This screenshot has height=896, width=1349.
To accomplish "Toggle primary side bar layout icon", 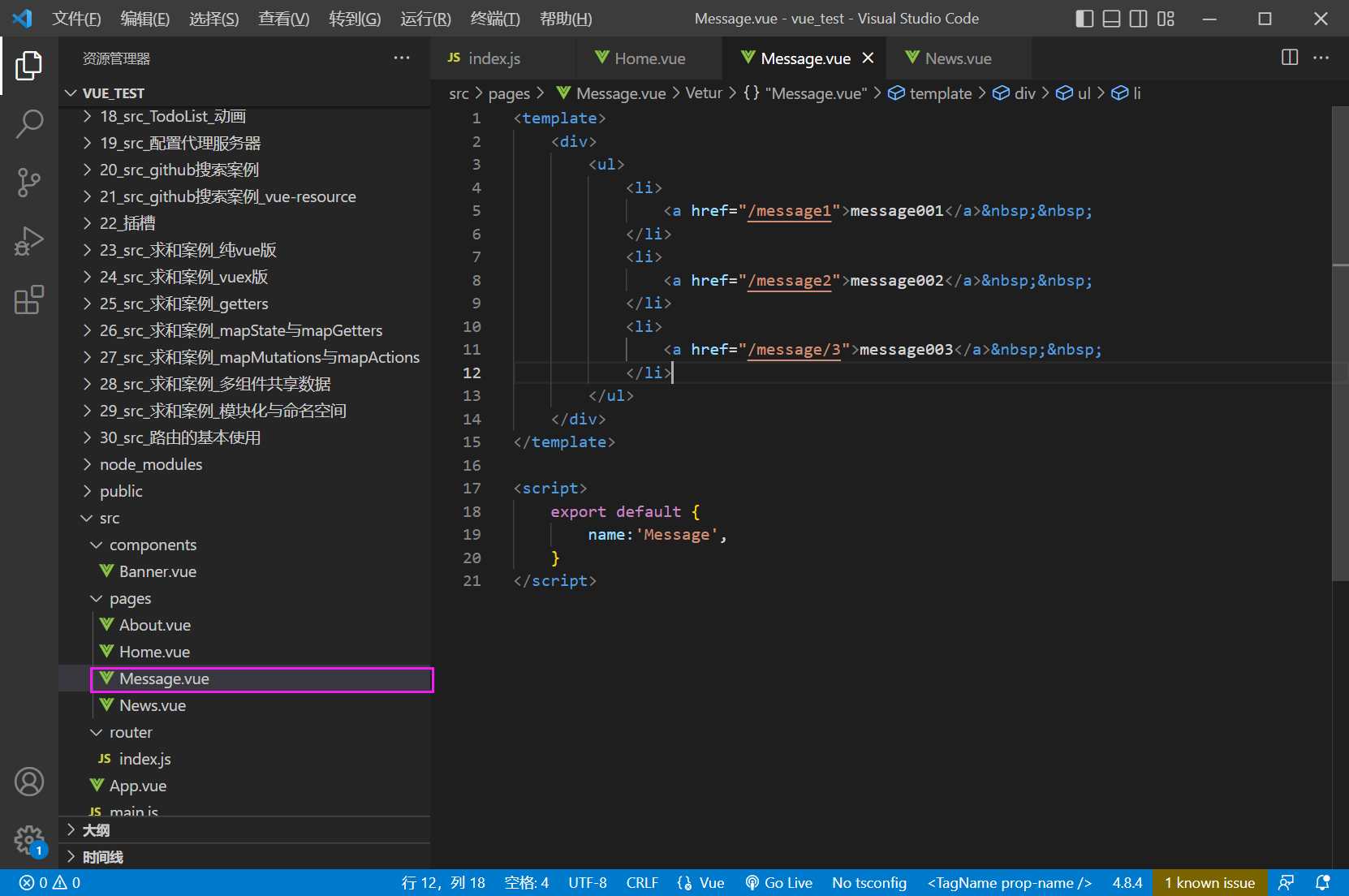I will [x=1084, y=19].
